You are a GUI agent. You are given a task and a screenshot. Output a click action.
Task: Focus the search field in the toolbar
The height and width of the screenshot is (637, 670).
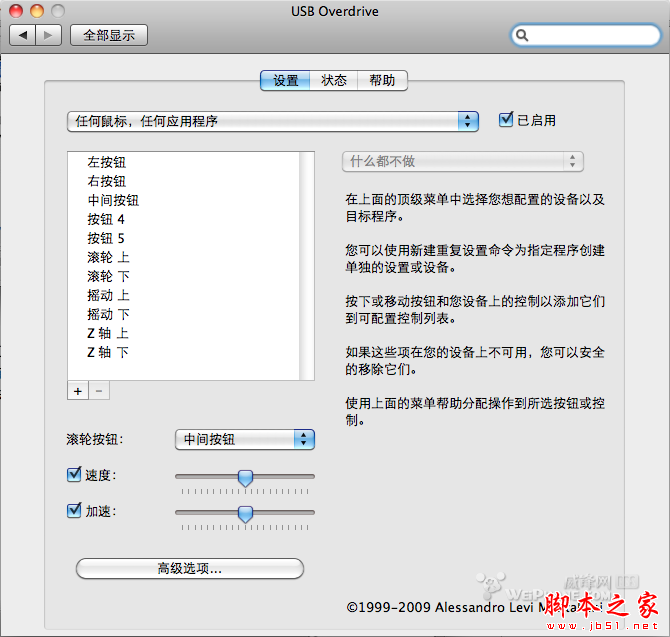[586, 35]
